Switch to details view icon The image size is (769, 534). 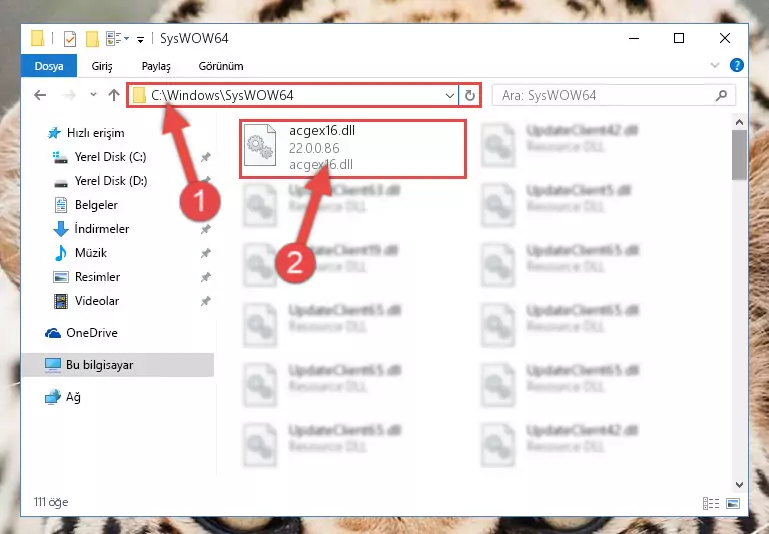pos(711,503)
